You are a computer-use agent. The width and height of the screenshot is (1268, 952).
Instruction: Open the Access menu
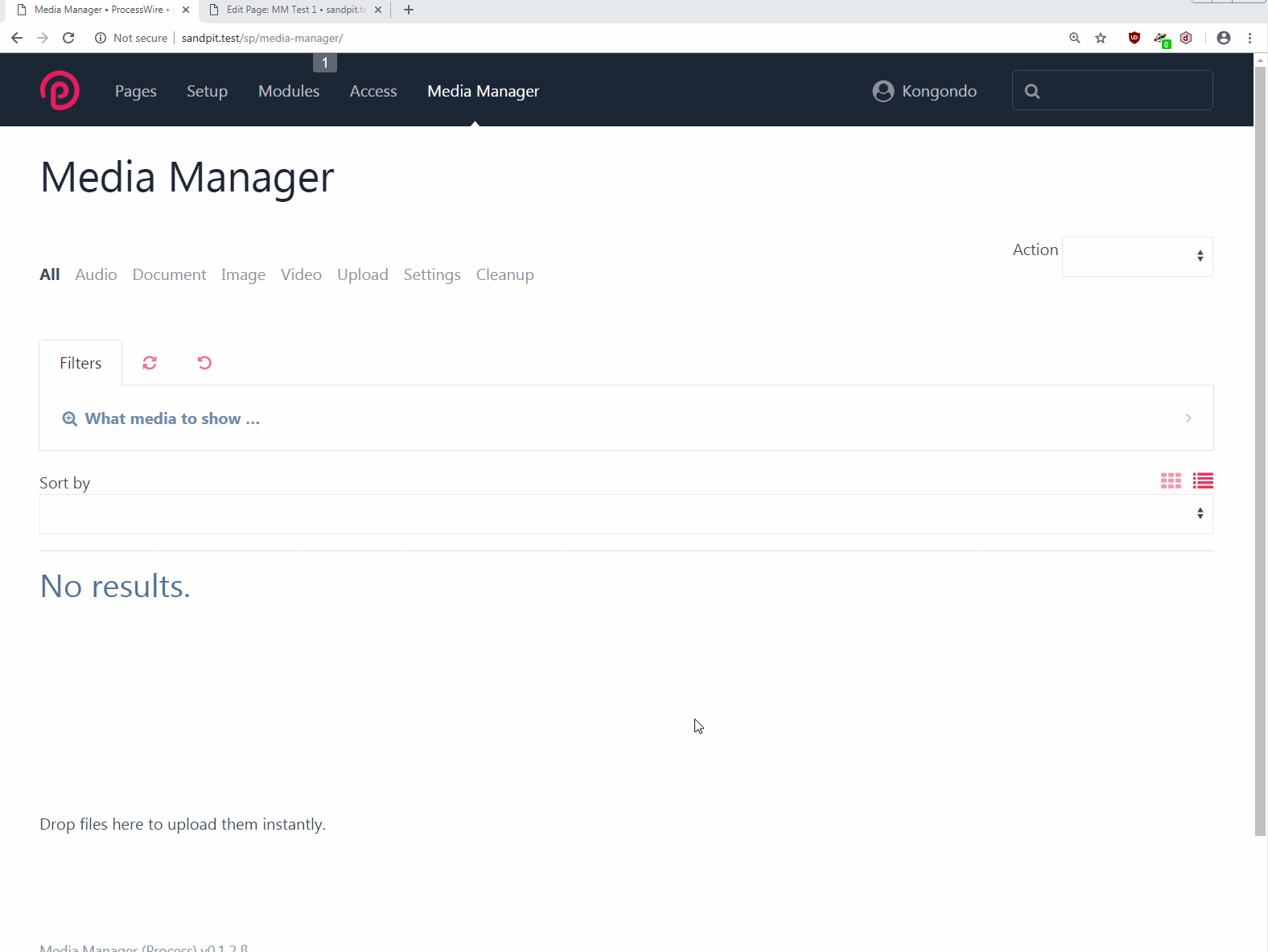point(373,91)
